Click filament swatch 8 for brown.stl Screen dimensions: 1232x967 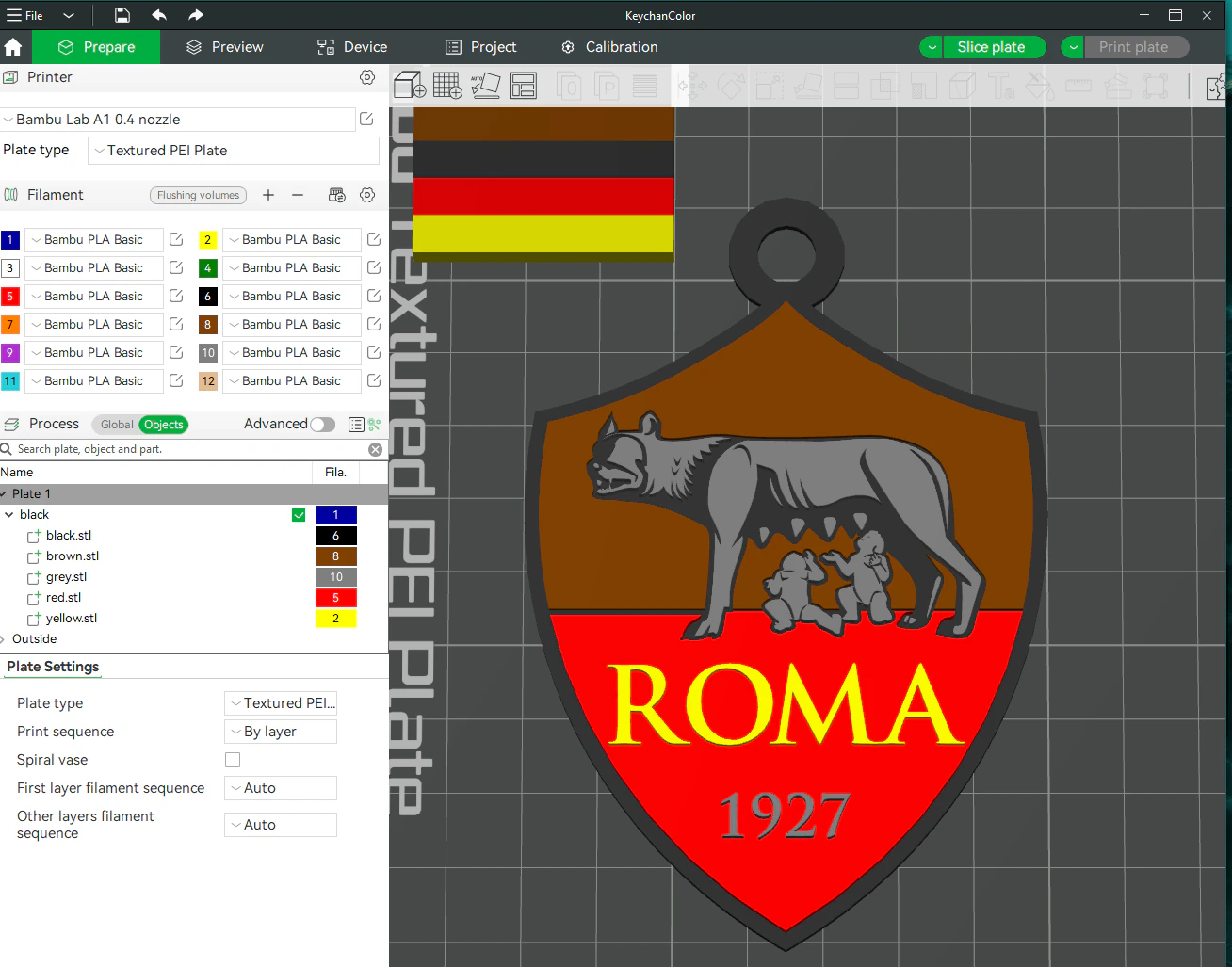(x=336, y=556)
